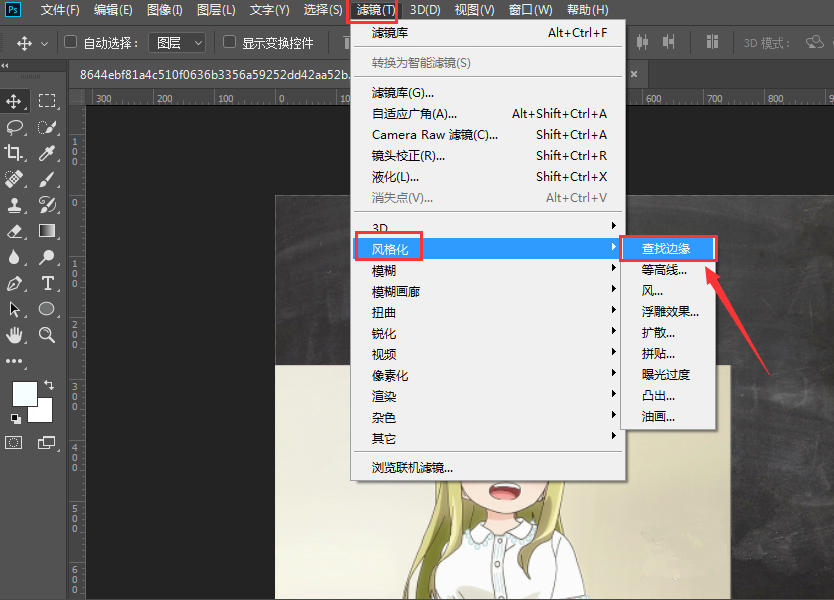
Task: Select the Crop tool
Action: coord(15,152)
